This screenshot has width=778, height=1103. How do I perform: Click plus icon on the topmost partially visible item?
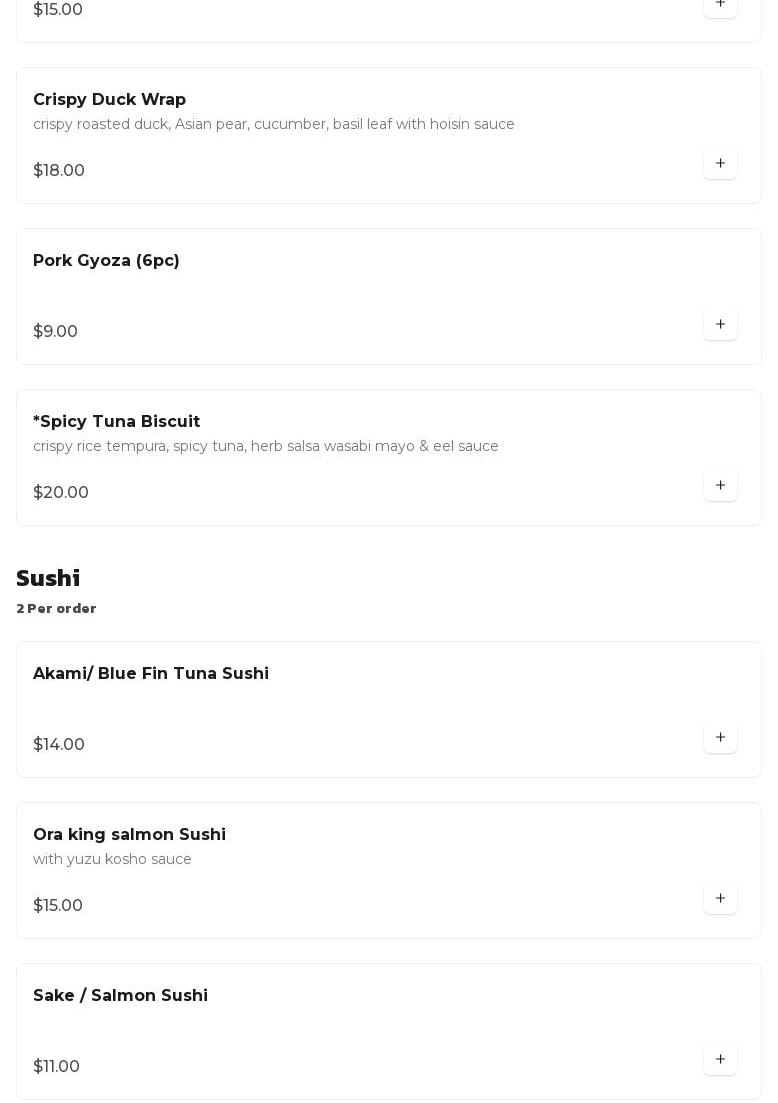tap(720, 5)
